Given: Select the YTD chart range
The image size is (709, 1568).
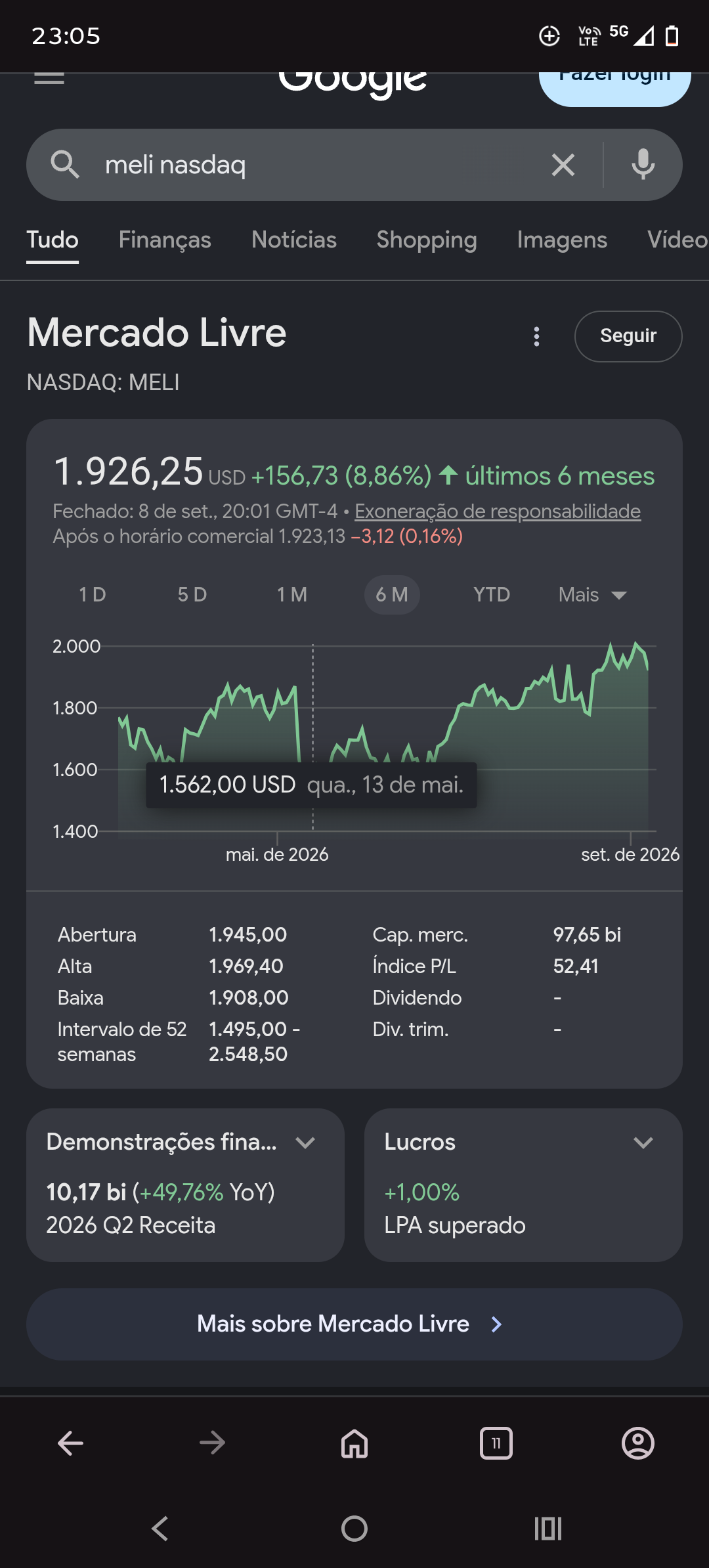Looking at the screenshot, I should (x=492, y=595).
